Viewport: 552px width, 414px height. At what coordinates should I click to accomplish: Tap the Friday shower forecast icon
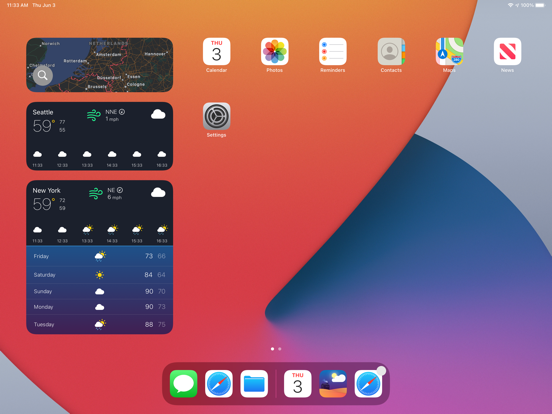click(x=100, y=256)
